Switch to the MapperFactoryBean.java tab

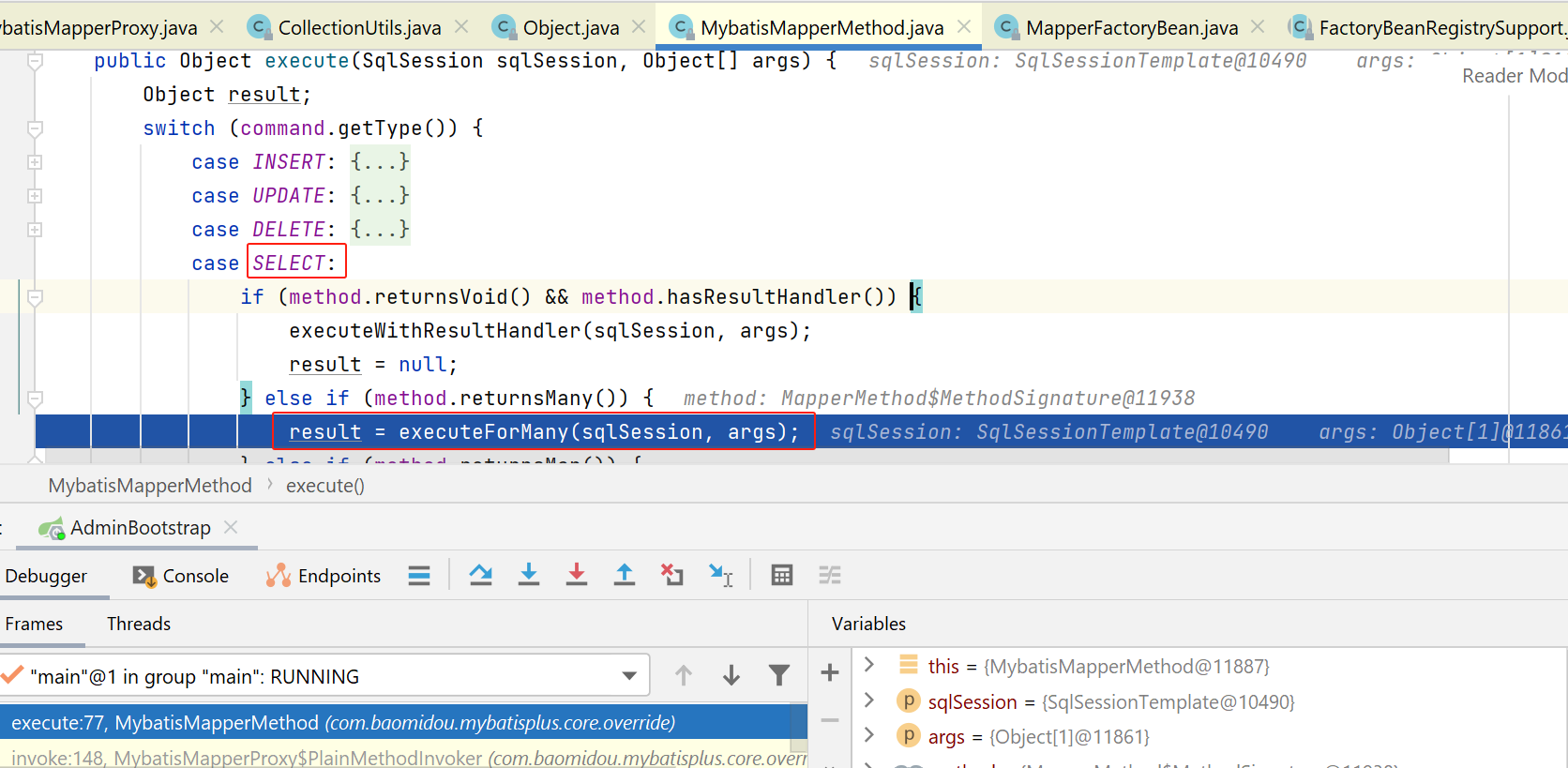point(1131,28)
